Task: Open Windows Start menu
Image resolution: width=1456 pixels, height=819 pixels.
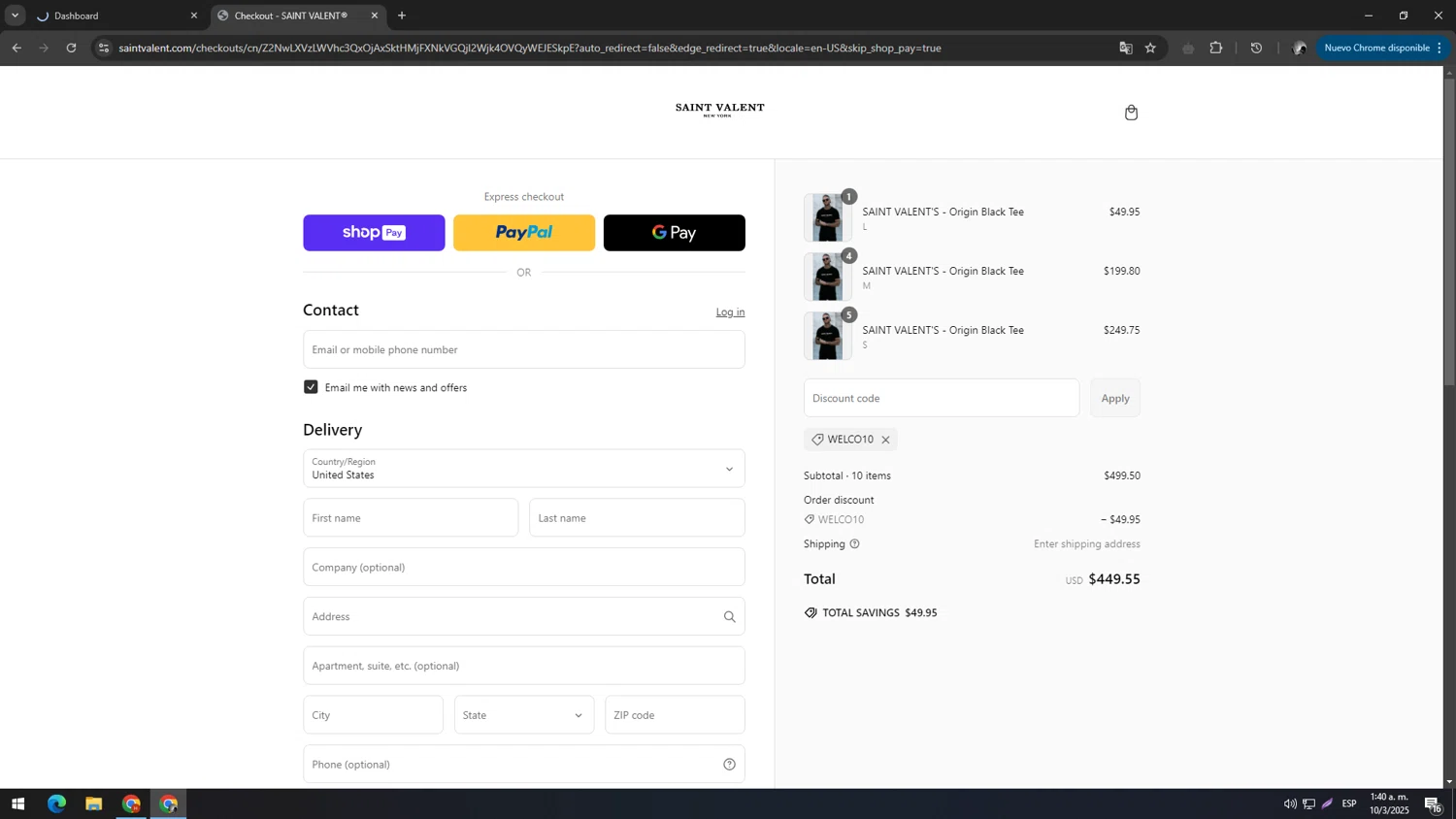Action: 17,803
